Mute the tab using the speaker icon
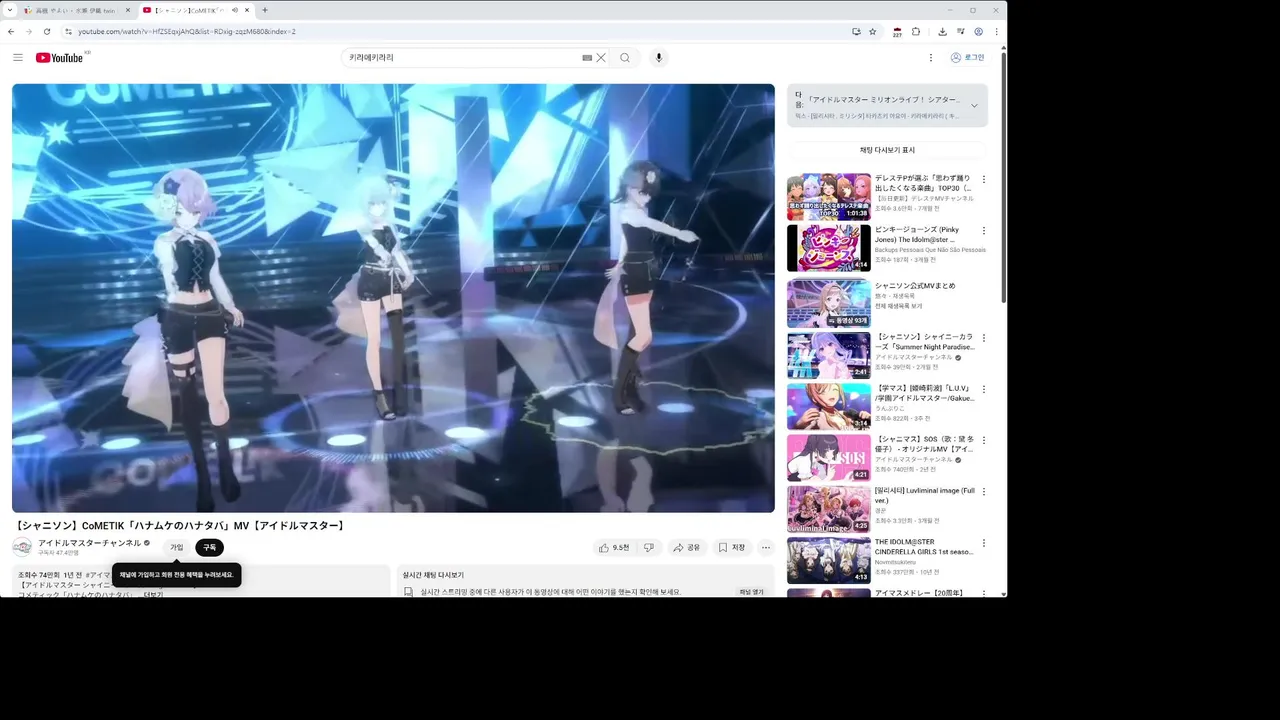 (x=235, y=10)
